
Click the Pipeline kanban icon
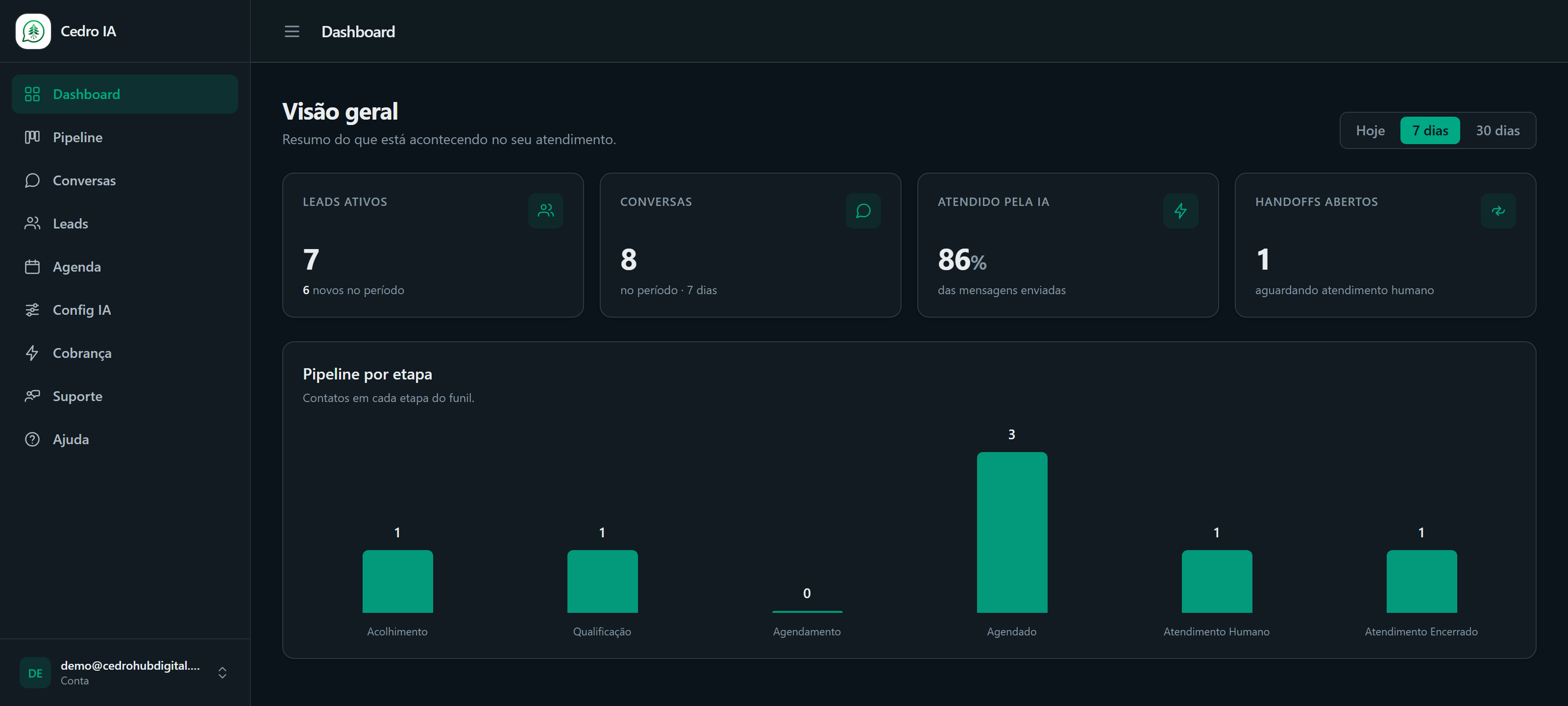click(x=32, y=137)
